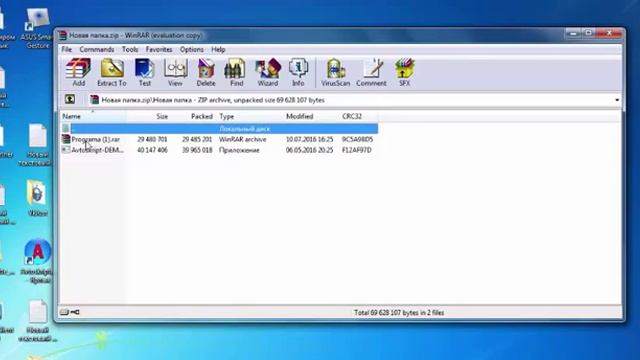This screenshot has height=360, width=640.
Task: Click the modified date 06.05.2016 20:25
Action: point(309,150)
